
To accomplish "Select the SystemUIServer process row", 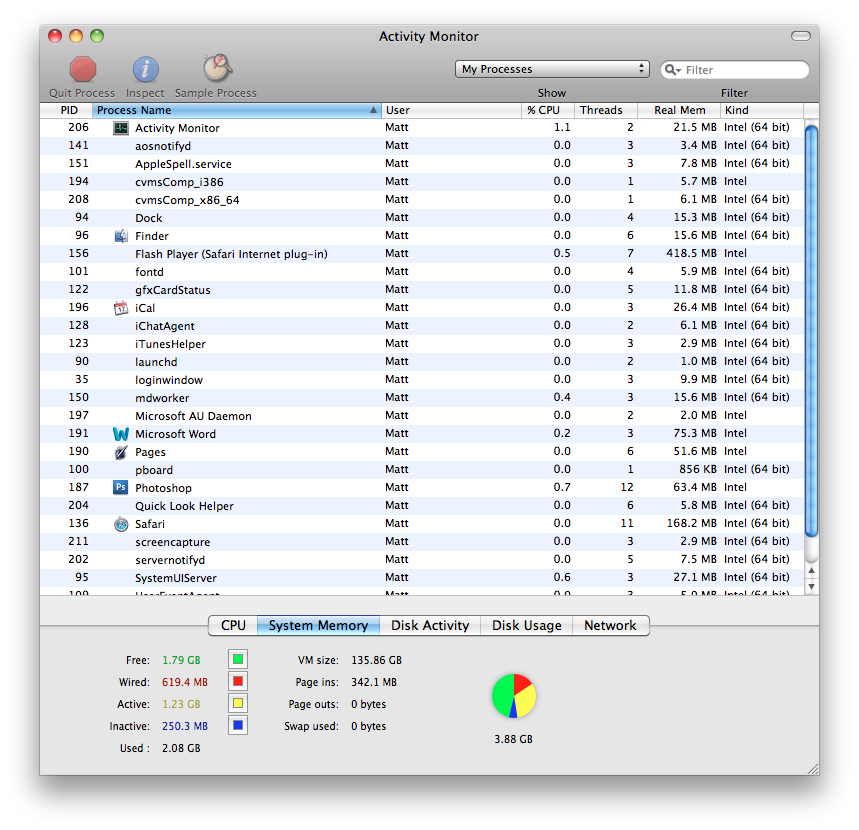I will (x=422, y=578).
